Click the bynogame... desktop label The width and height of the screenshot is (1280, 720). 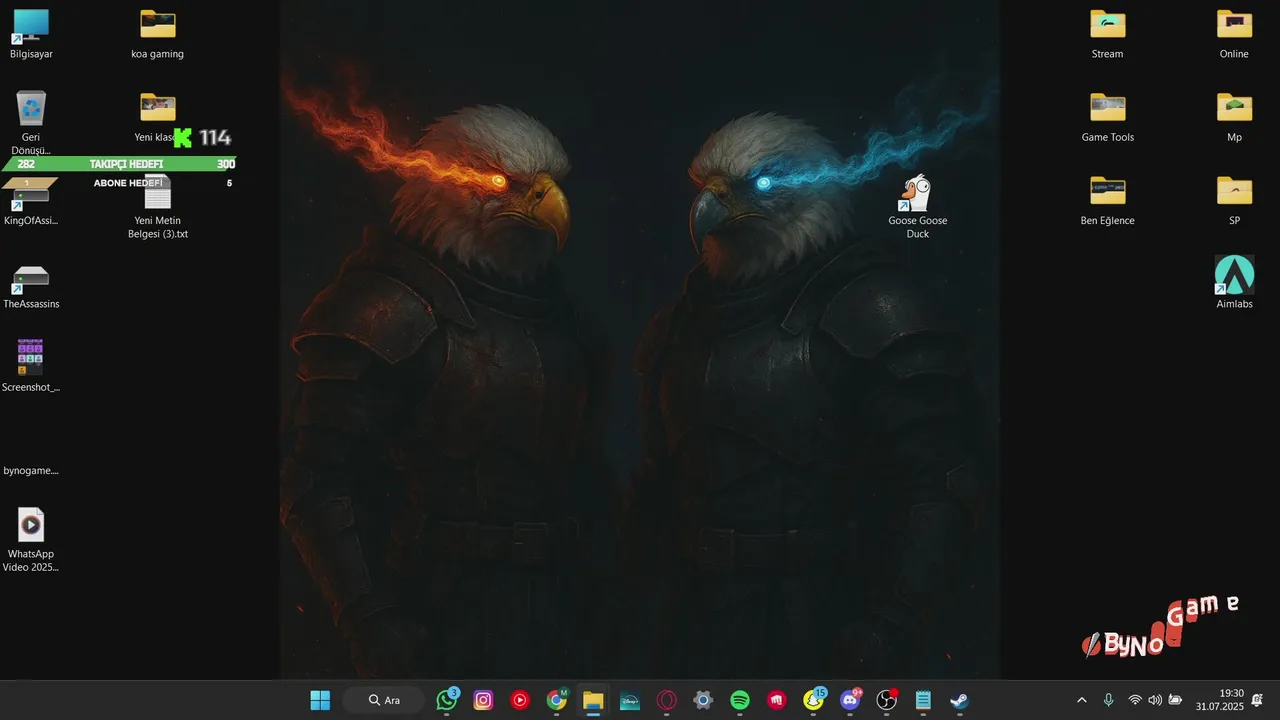tap(31, 471)
